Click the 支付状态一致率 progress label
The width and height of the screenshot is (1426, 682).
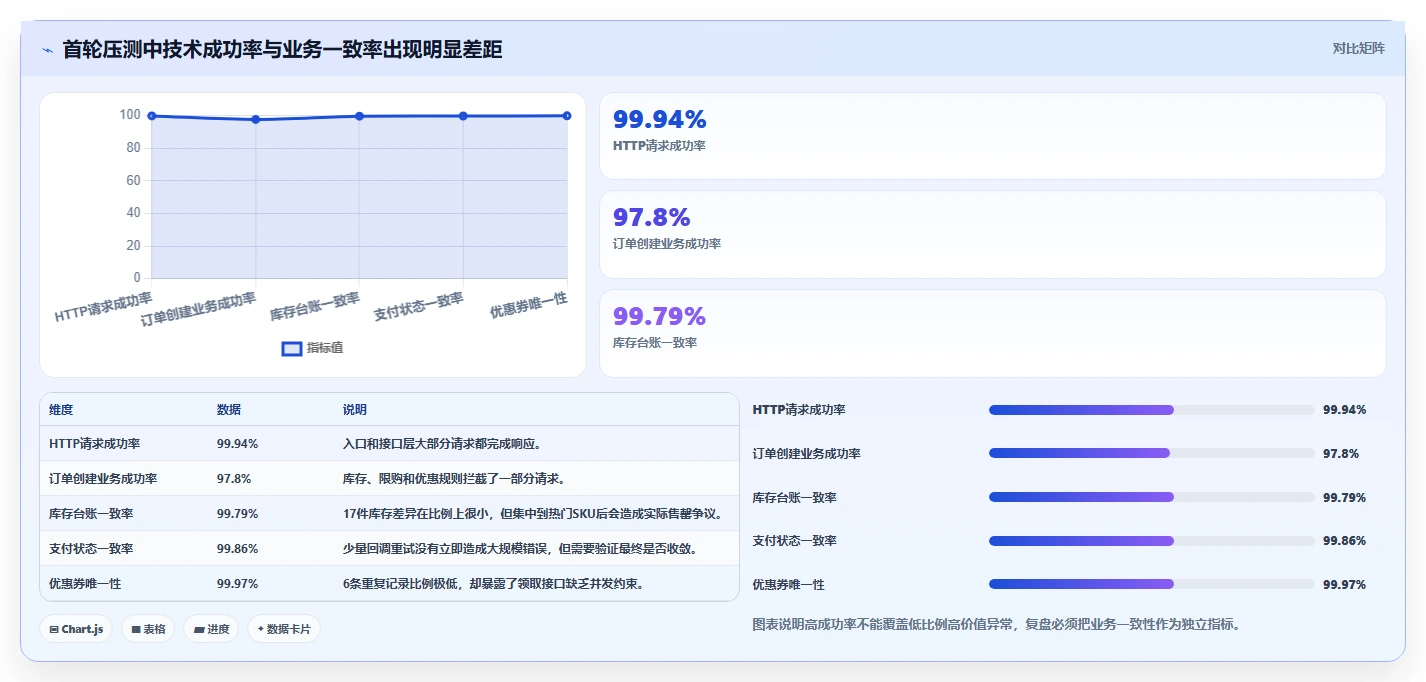794,541
